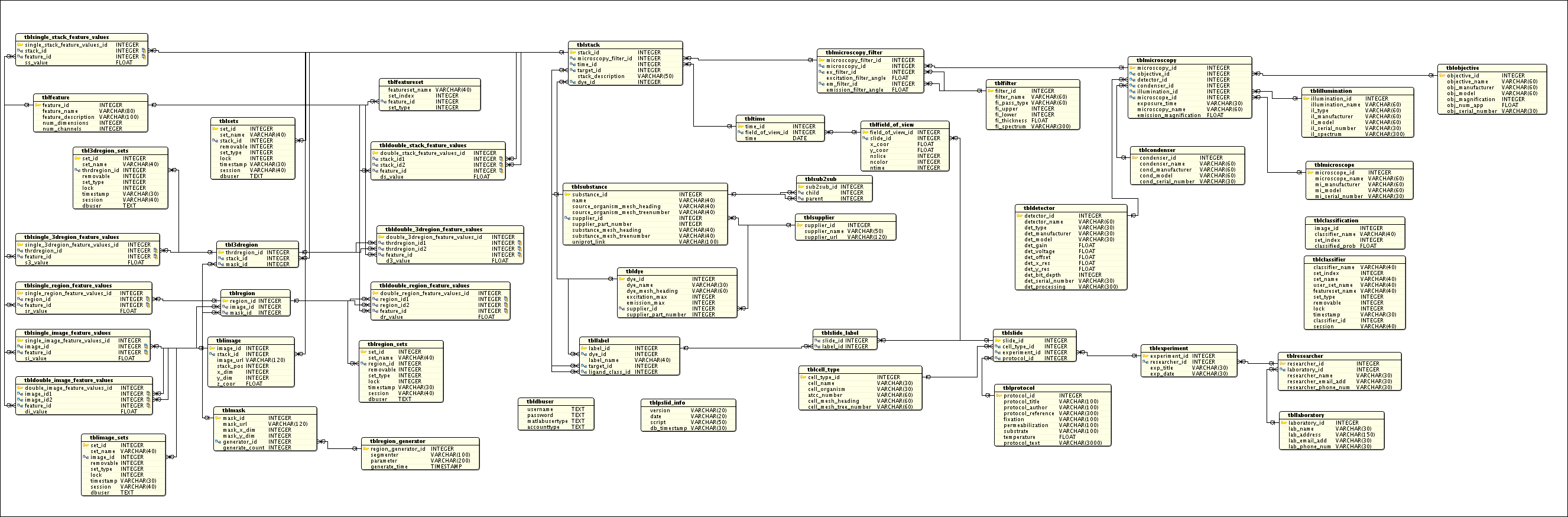This screenshot has width=1568, height=517.
Task: Select the tblsets table header
Action: (x=252, y=121)
